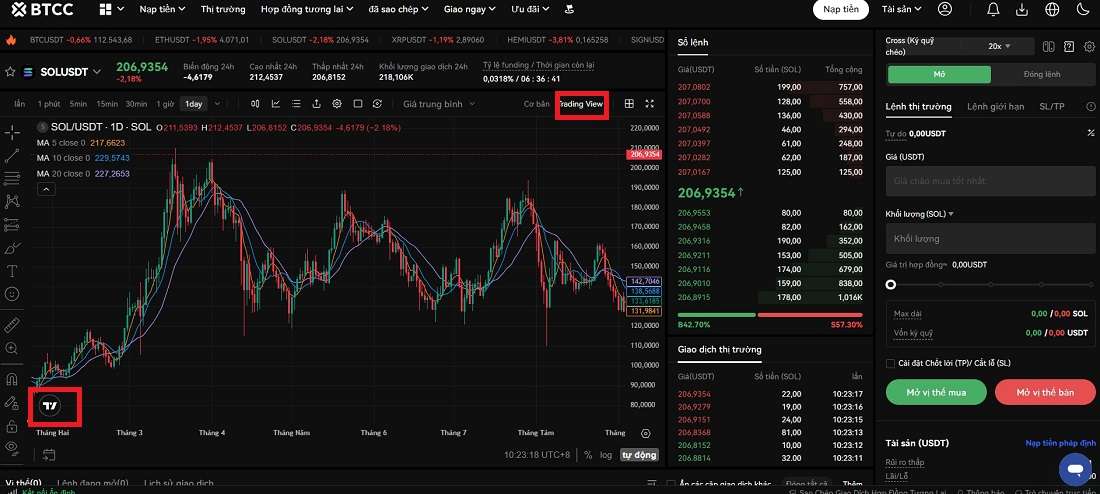This screenshot has width=1100, height=494.
Task: Open the user profile icon
Action: tap(945, 9)
